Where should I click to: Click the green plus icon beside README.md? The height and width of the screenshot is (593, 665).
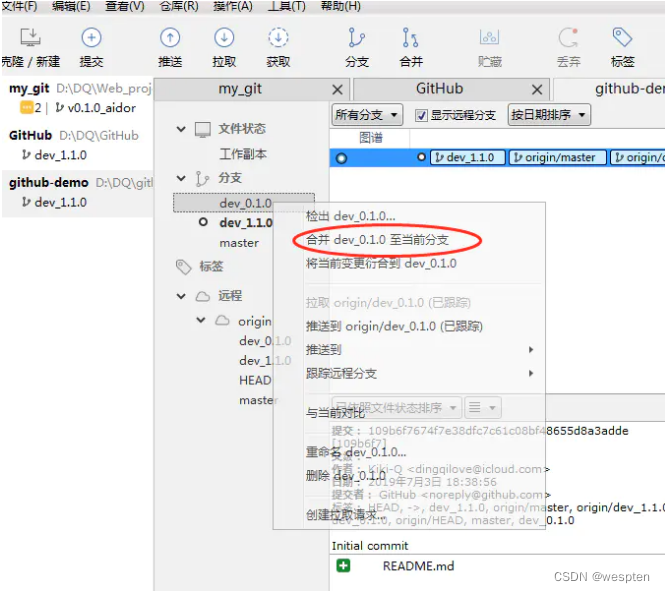coord(343,565)
